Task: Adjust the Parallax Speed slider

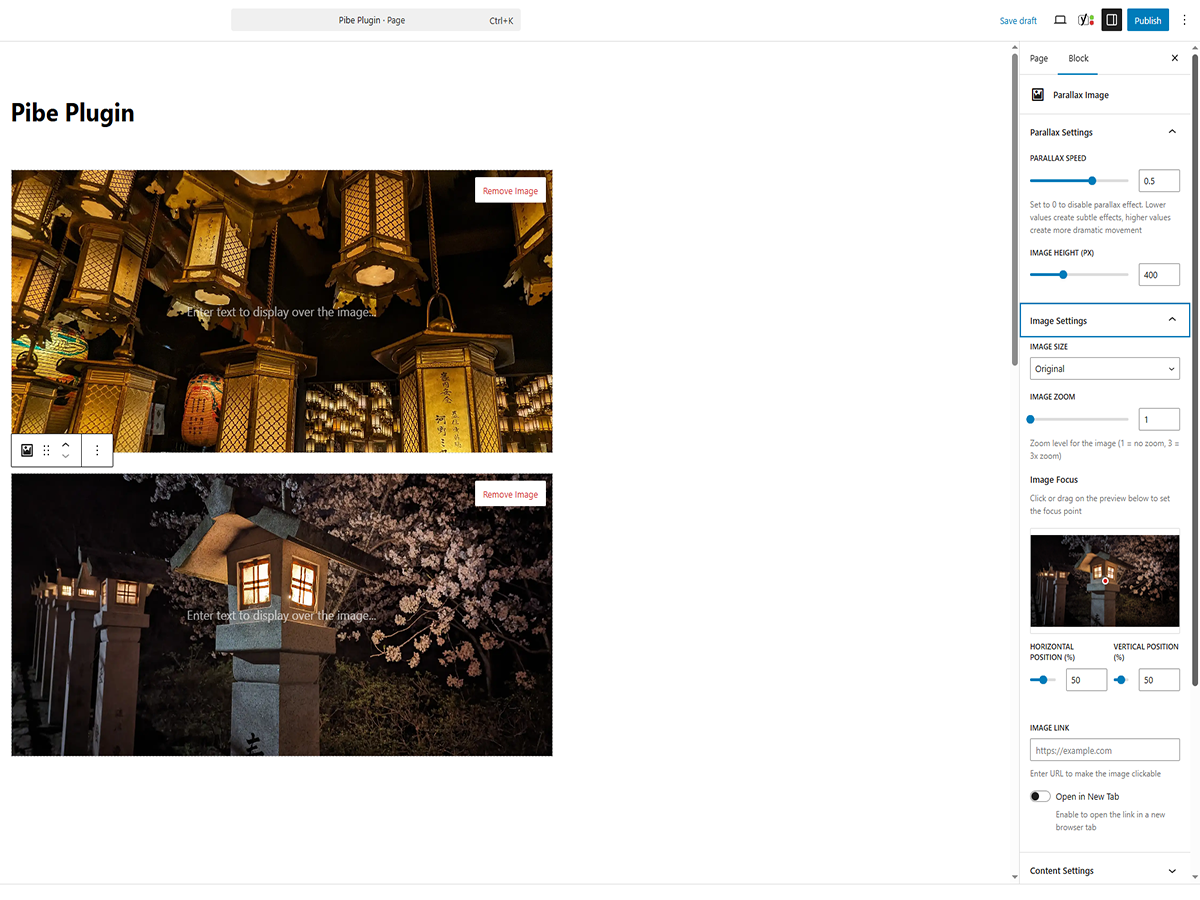Action: pyautogui.click(x=1079, y=181)
